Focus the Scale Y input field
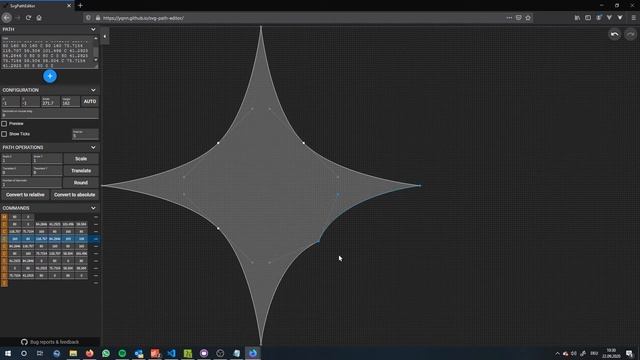This screenshot has width=640, height=360. click(47, 159)
